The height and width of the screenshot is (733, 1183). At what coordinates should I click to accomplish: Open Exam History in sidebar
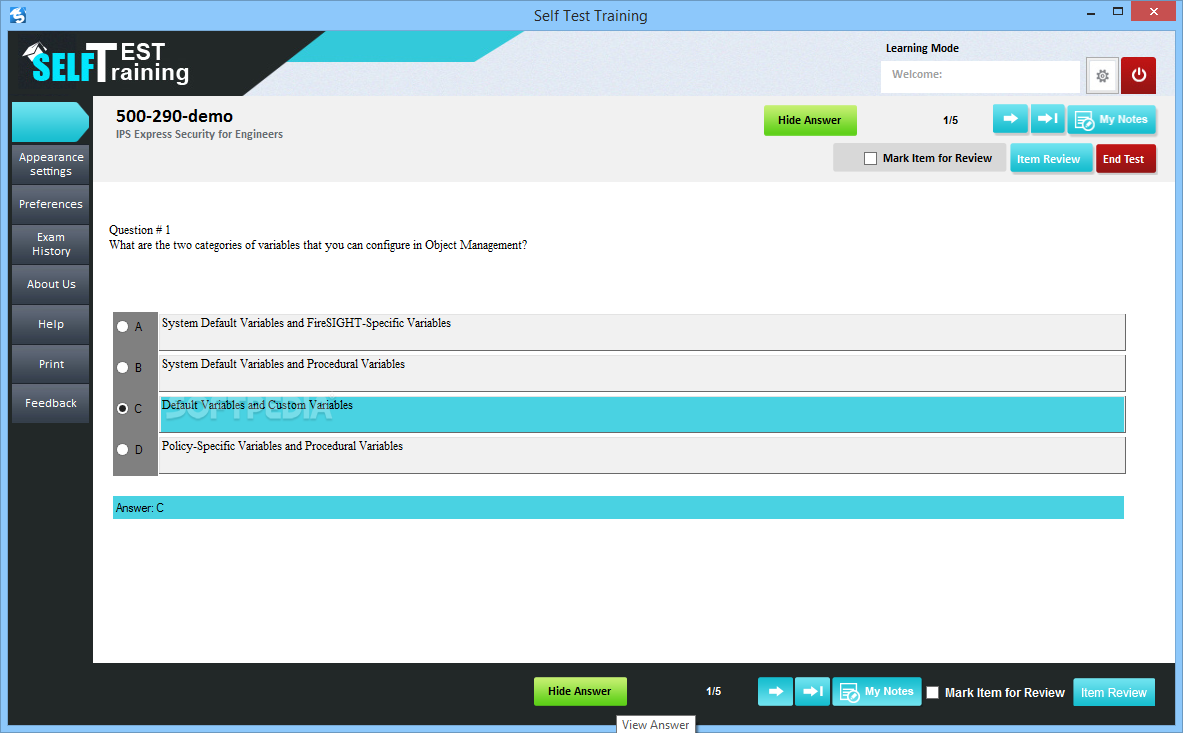coord(51,244)
